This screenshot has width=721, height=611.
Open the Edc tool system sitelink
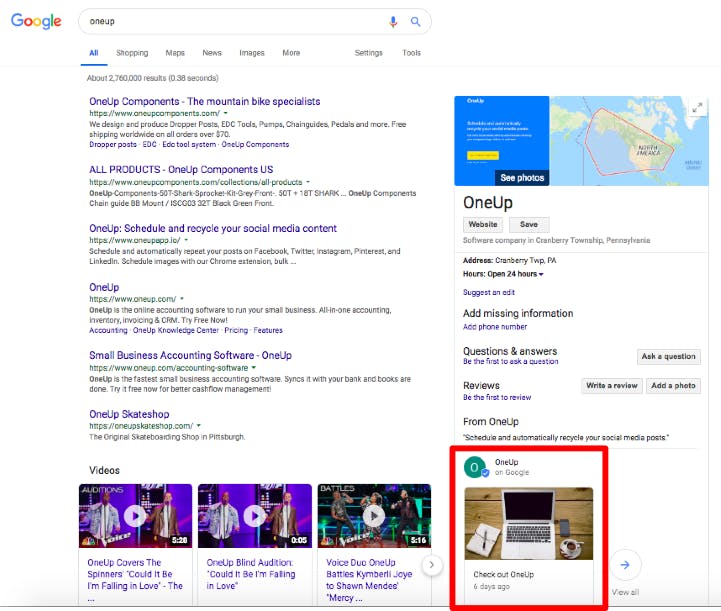pos(189,144)
